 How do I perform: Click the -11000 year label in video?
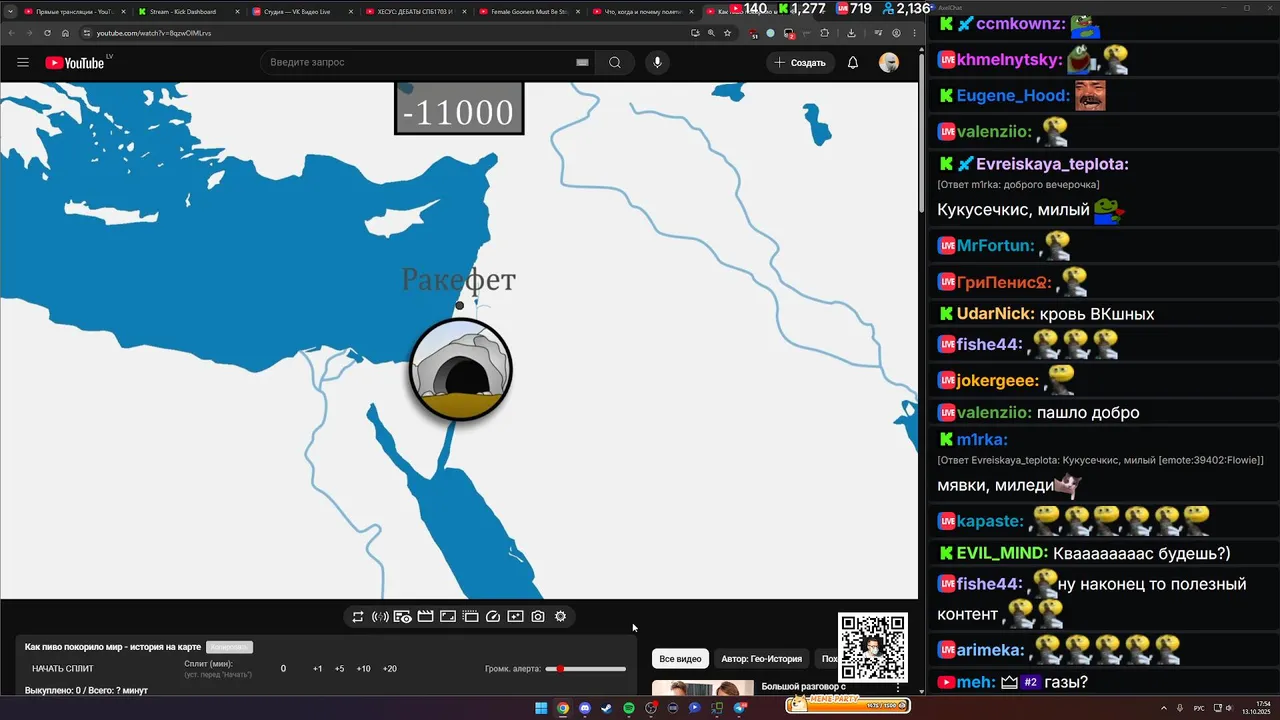pos(459,109)
